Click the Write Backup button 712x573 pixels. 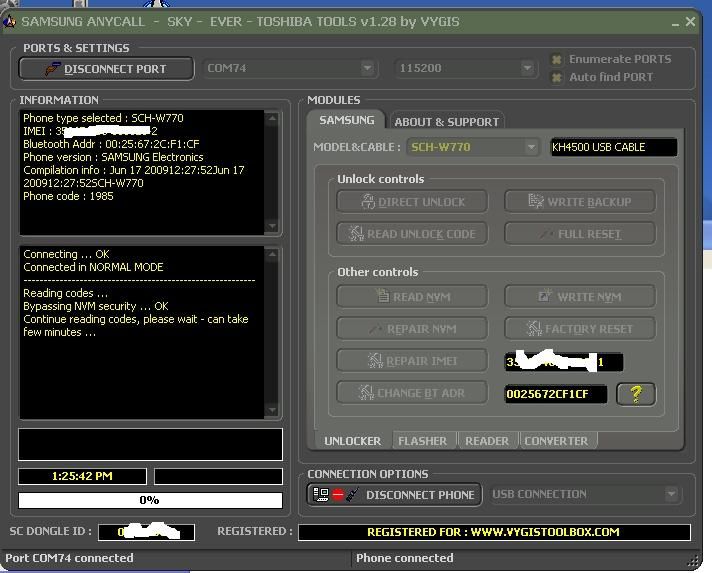coord(580,202)
